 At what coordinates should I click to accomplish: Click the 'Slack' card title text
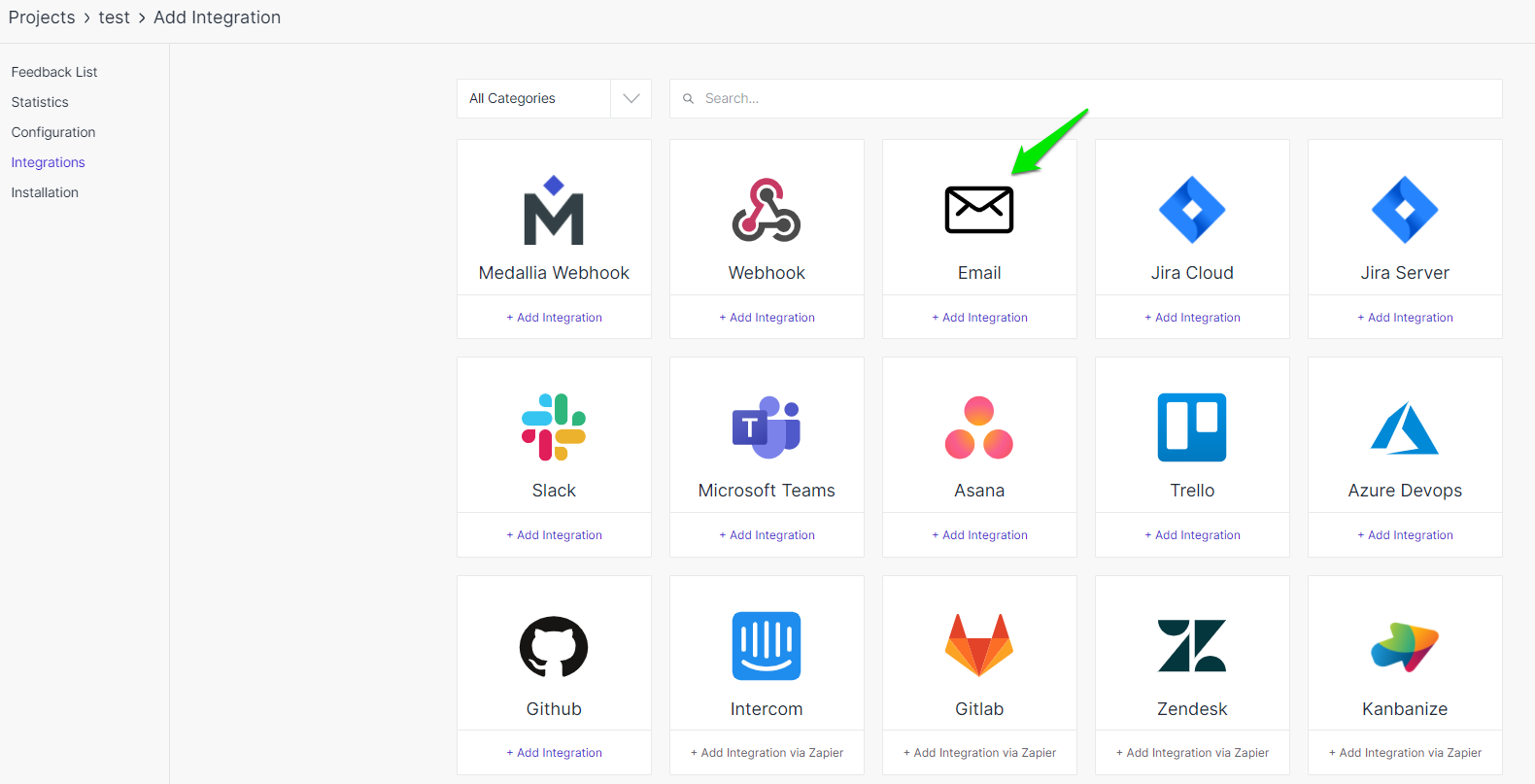point(554,491)
